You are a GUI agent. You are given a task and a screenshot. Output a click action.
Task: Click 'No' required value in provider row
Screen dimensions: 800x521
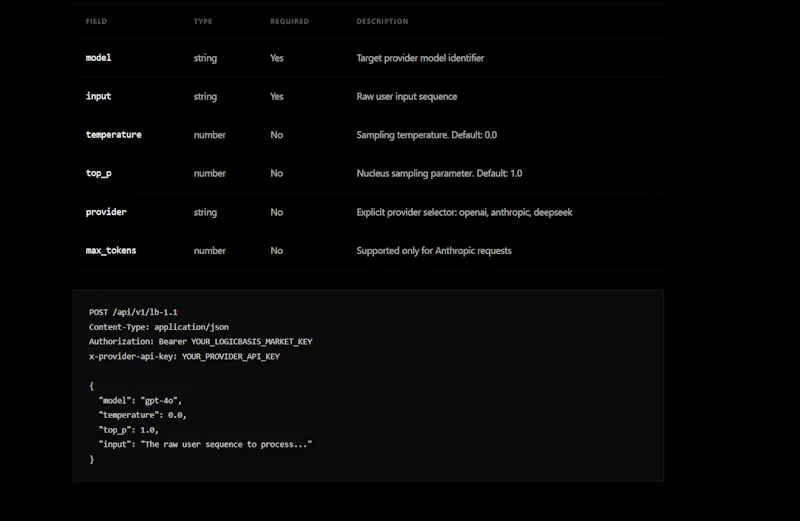click(277, 212)
